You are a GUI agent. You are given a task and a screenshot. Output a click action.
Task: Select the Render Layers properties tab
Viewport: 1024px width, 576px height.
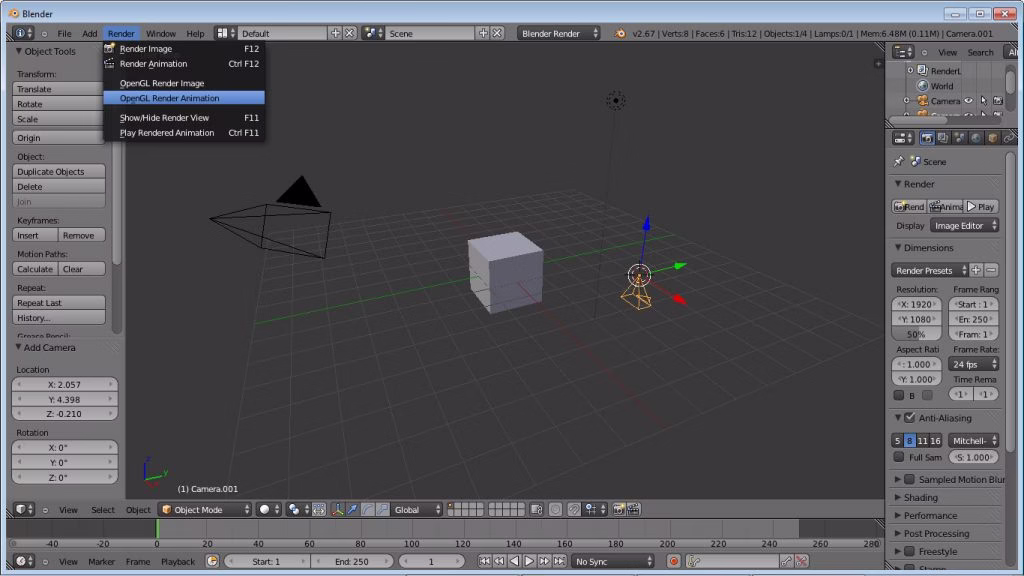point(943,138)
